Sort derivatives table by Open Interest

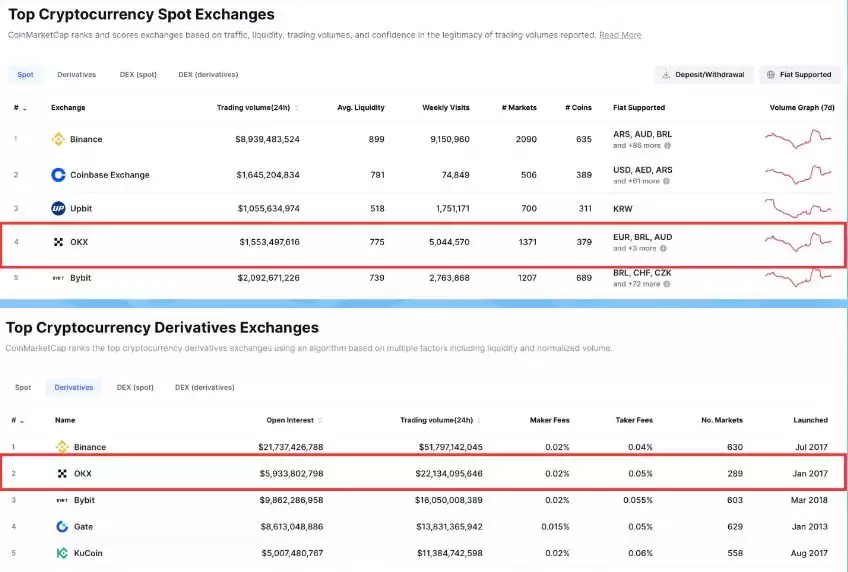click(290, 420)
